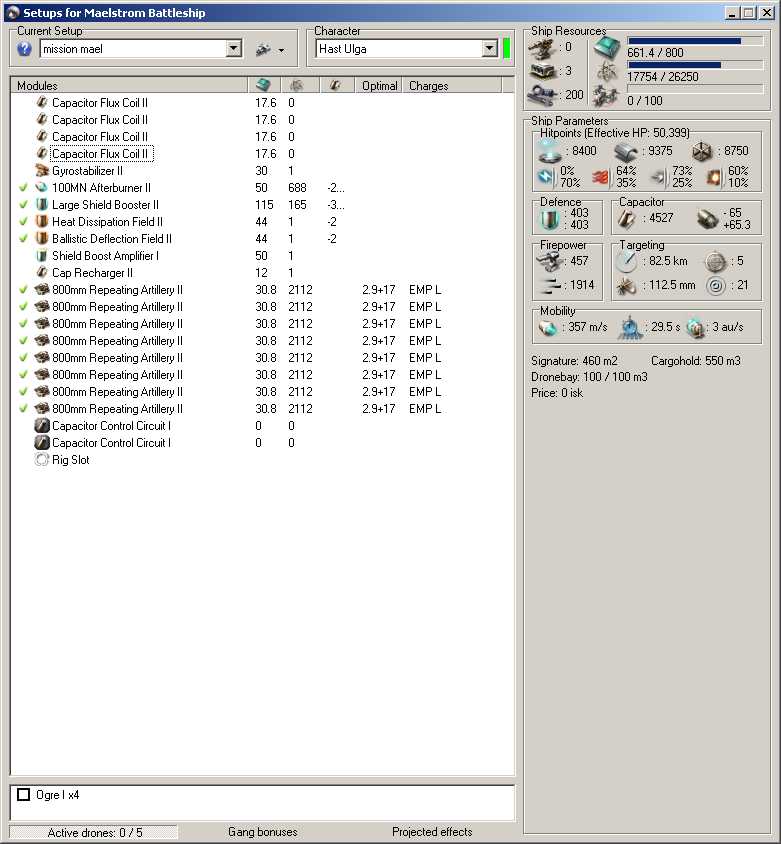
Task: Select the highlighted Capacitor Flux Coil II row
Action: [100, 154]
